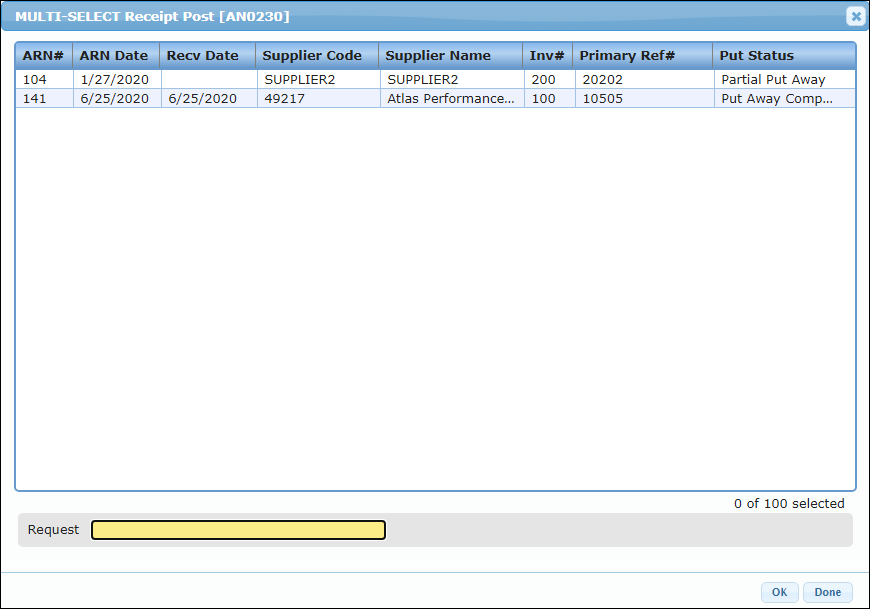Select the Atlas Performance supplier cell
This screenshot has width=870, height=609.
click(x=450, y=99)
